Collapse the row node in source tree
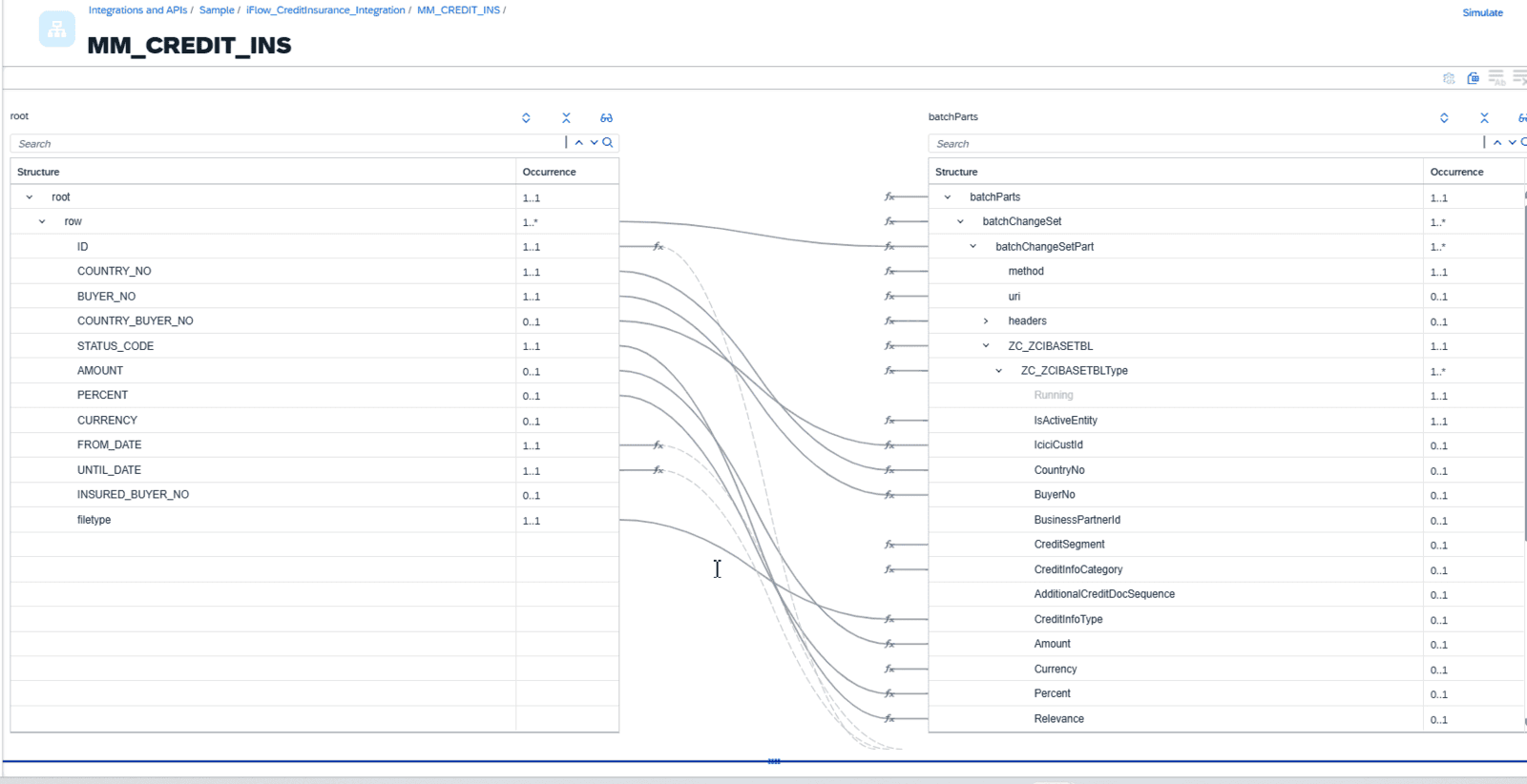This screenshot has height=784, width=1527. tap(42, 222)
